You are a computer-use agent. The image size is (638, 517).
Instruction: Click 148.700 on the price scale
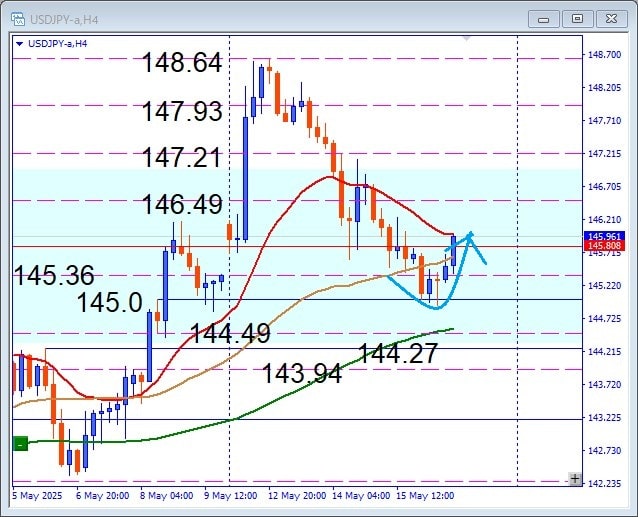point(605,55)
